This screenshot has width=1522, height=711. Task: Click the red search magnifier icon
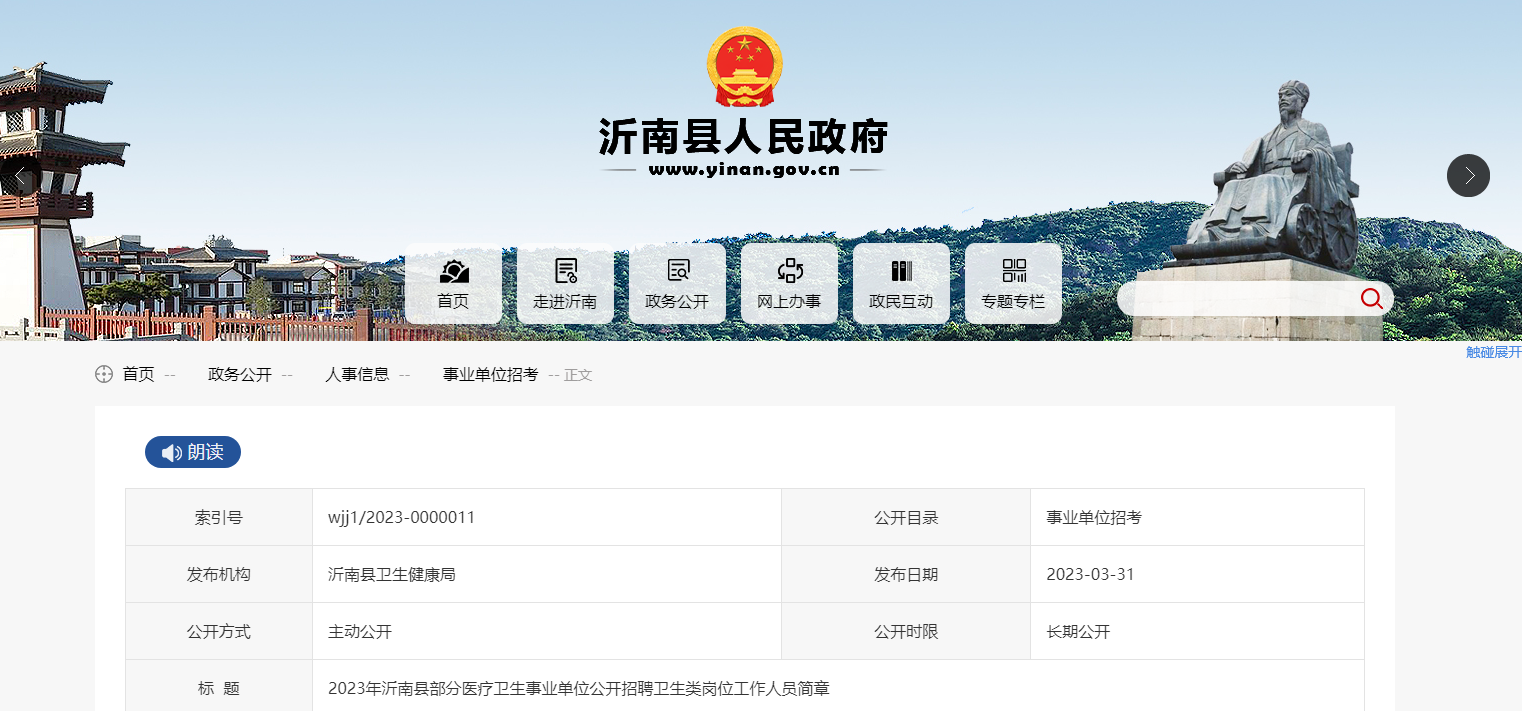pos(1371,298)
